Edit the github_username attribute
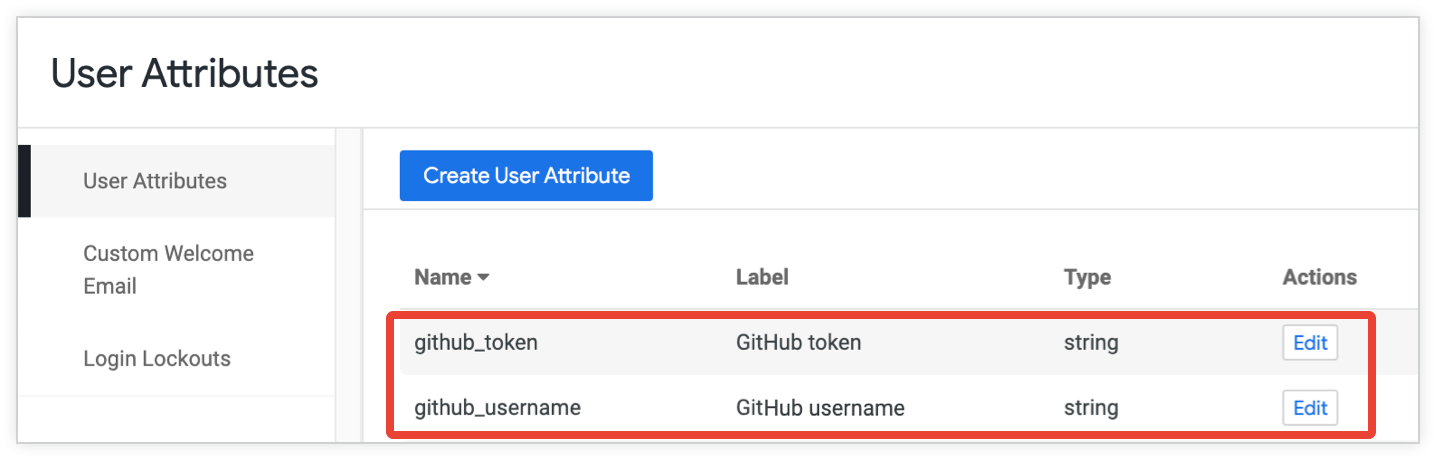The height and width of the screenshot is (460, 1436). (x=1310, y=408)
